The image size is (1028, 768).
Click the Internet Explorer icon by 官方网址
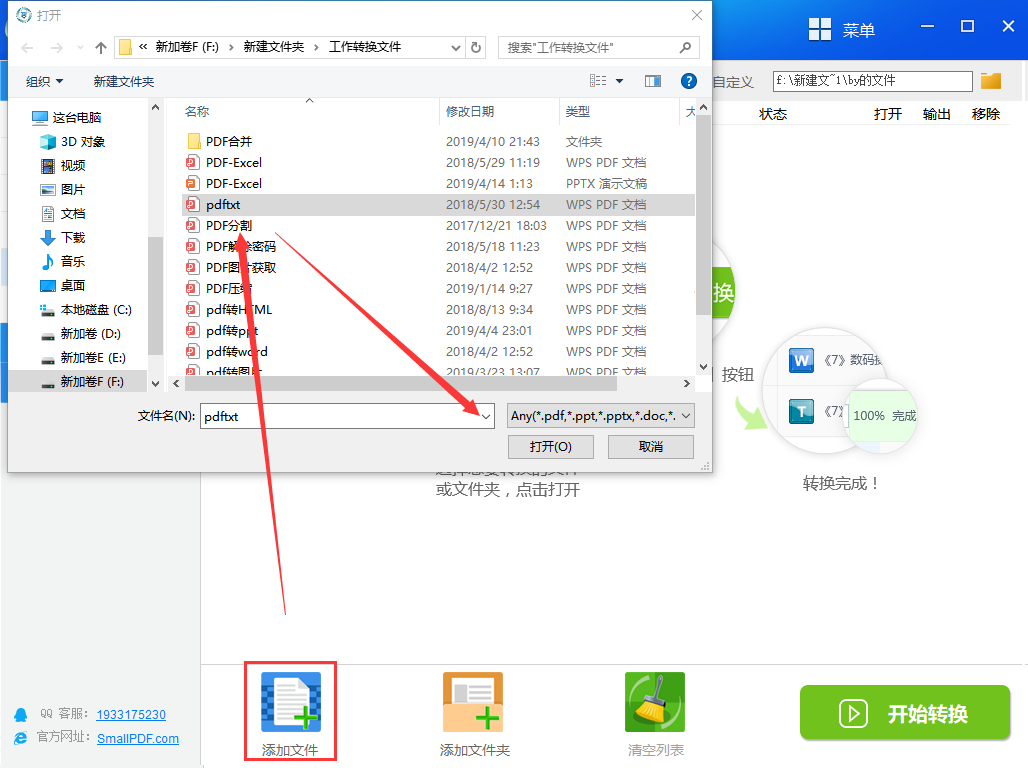click(x=21, y=738)
